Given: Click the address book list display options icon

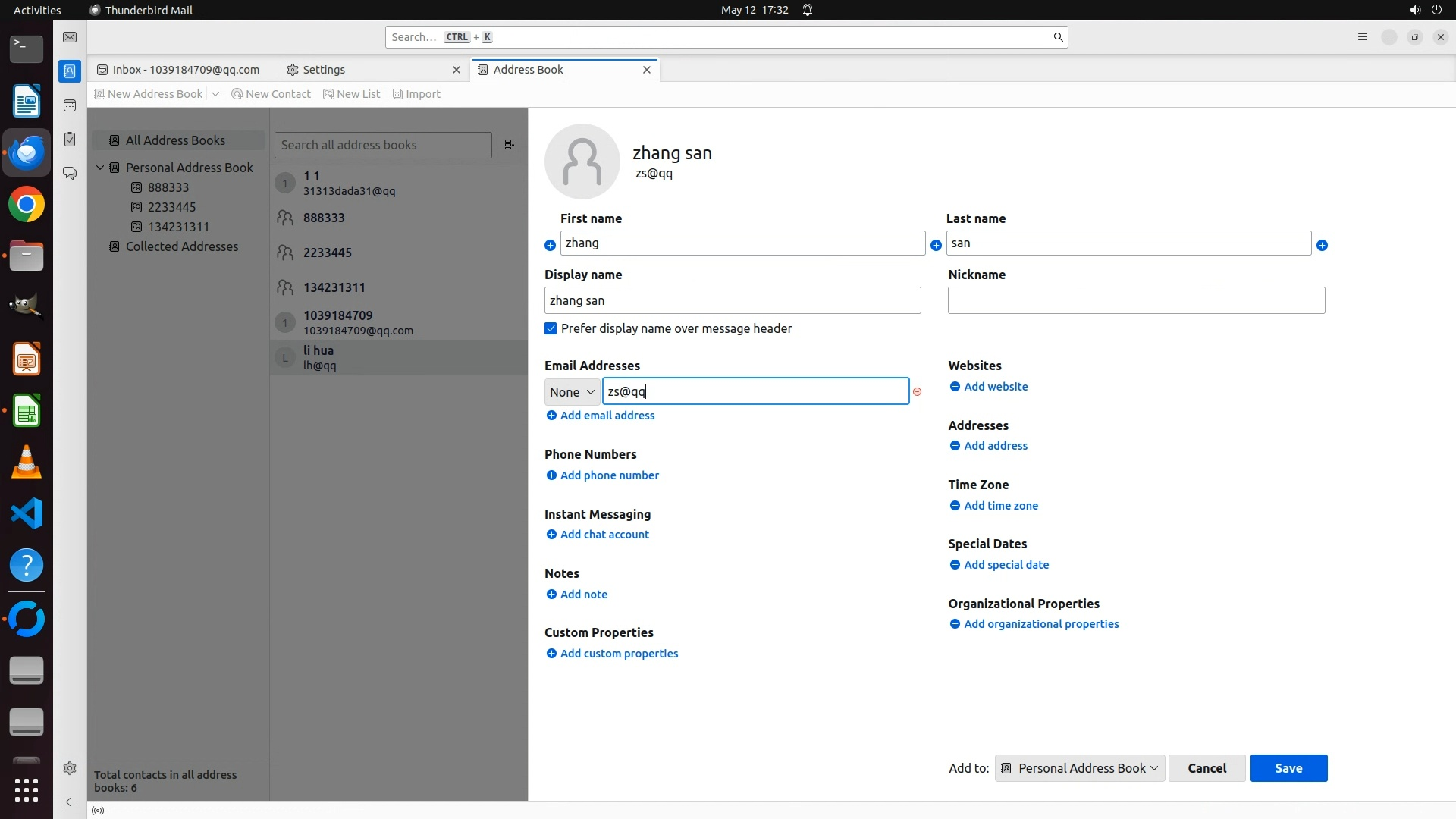Looking at the screenshot, I should pos(510,145).
